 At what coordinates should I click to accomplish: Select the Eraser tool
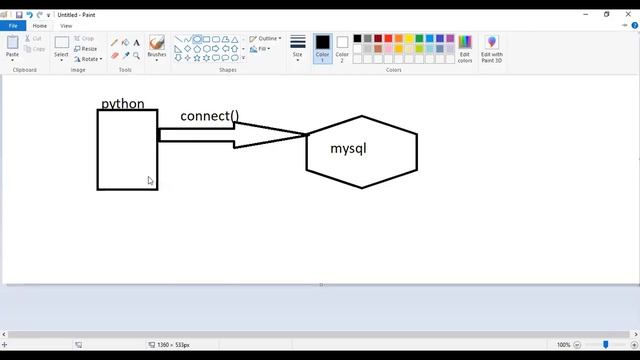coord(114,55)
